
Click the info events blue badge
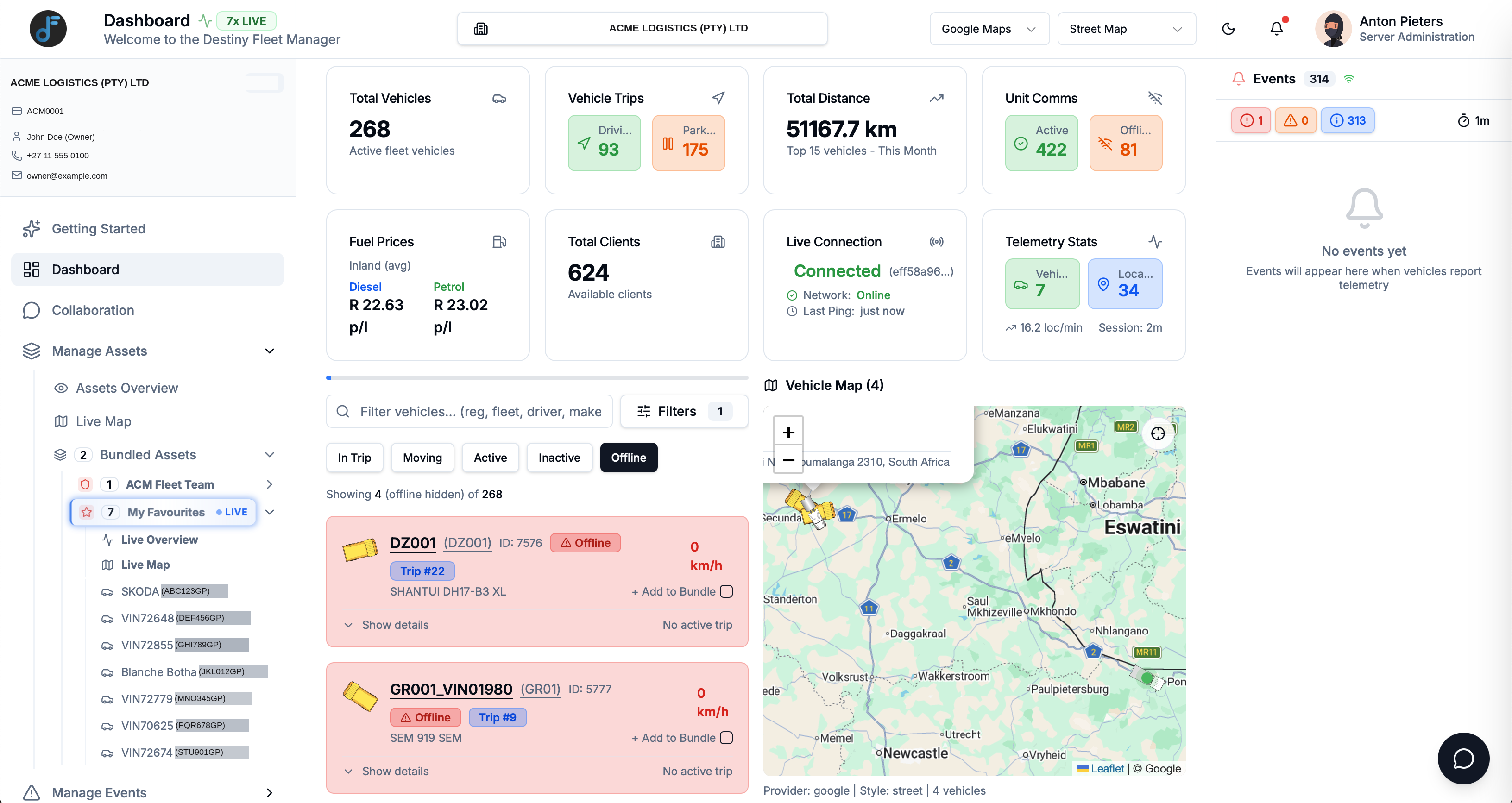(1347, 120)
